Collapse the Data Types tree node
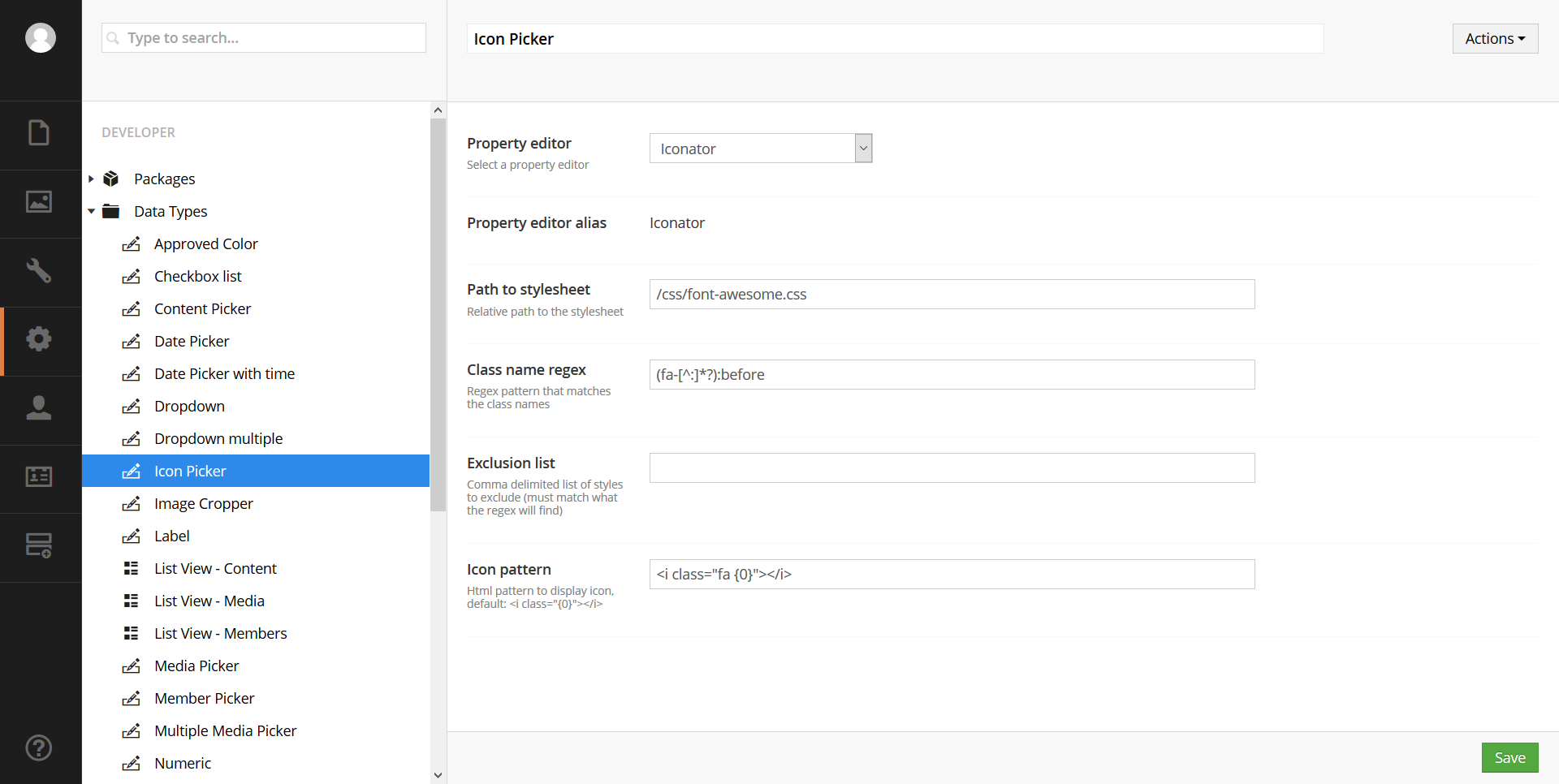This screenshot has width=1559, height=784. [91, 211]
